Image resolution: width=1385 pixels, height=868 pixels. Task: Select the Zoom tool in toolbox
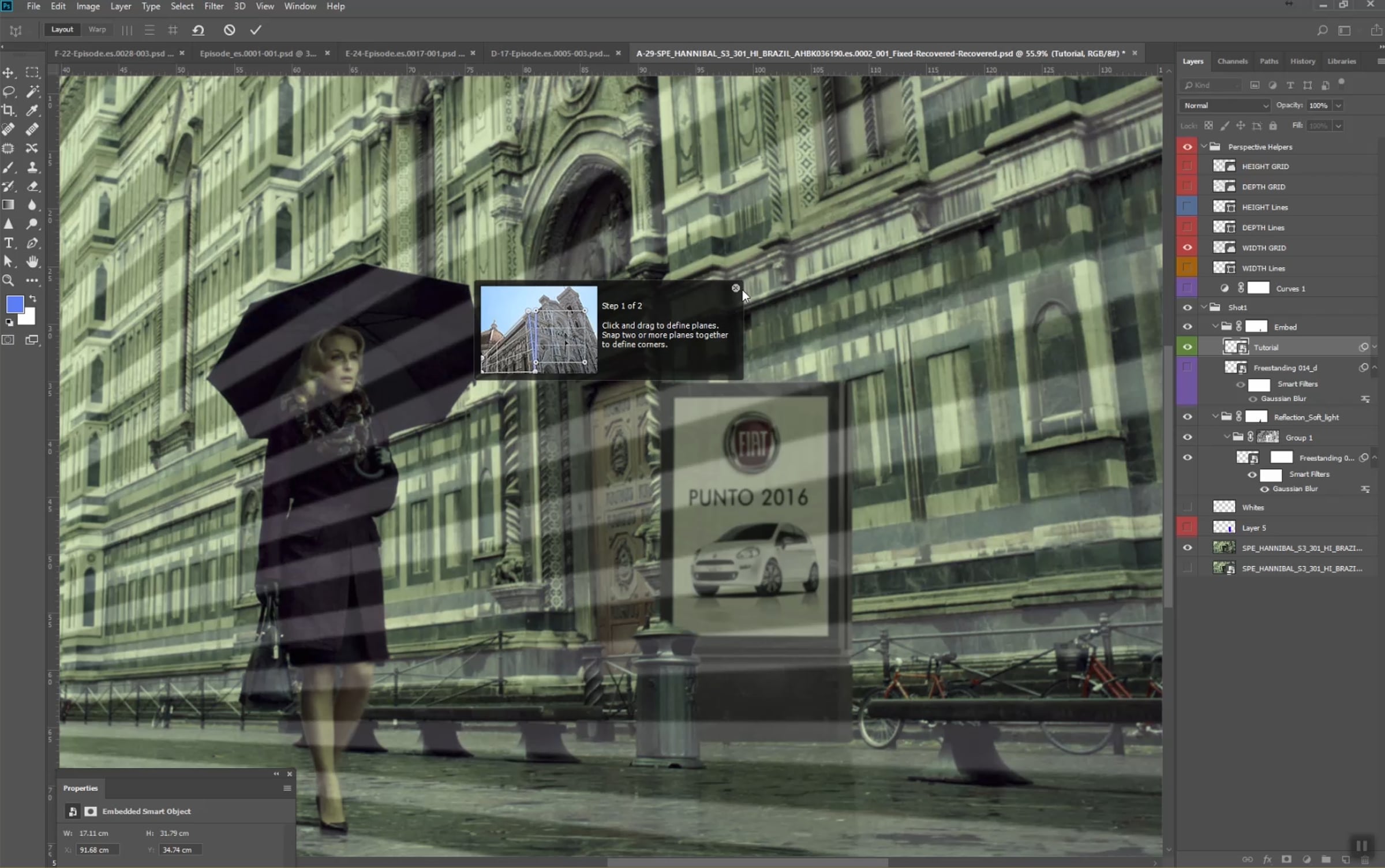pos(9,281)
